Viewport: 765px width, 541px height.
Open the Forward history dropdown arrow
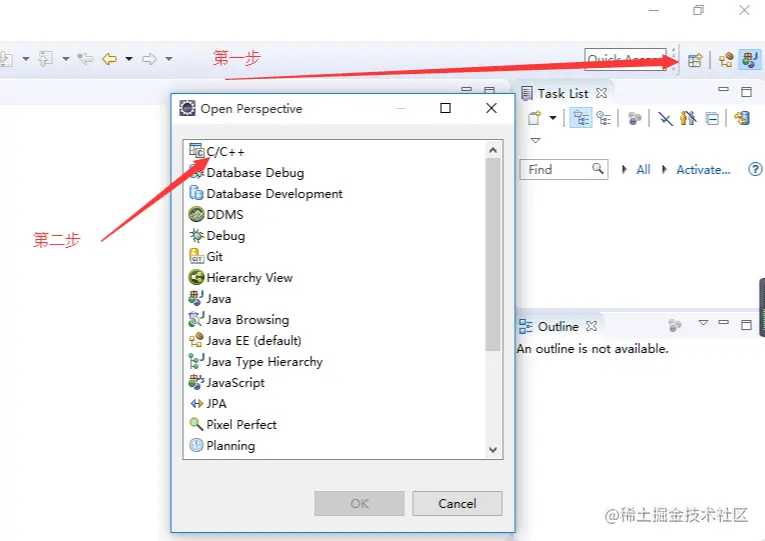(169, 59)
